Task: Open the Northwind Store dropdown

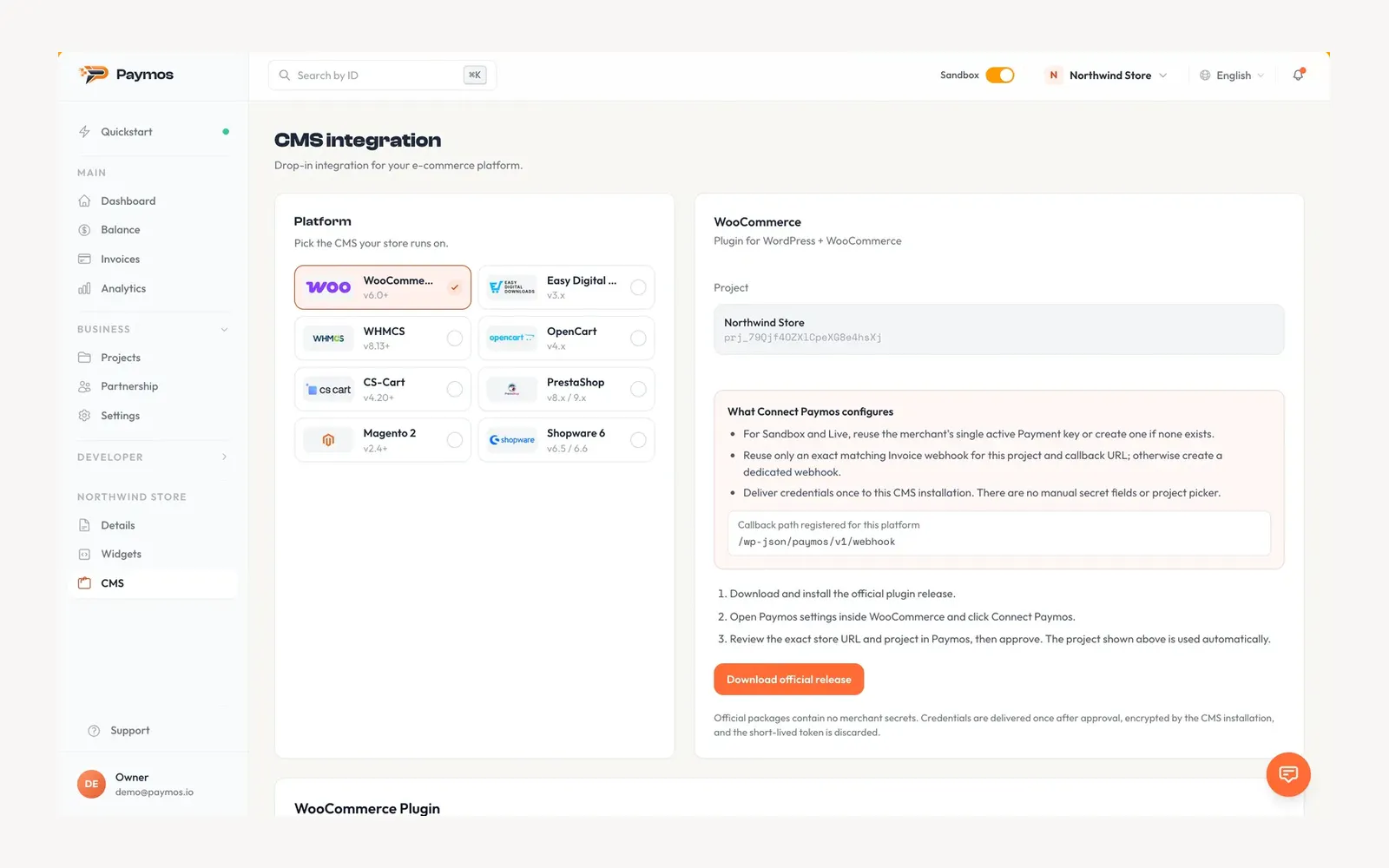Action: 1107,76
